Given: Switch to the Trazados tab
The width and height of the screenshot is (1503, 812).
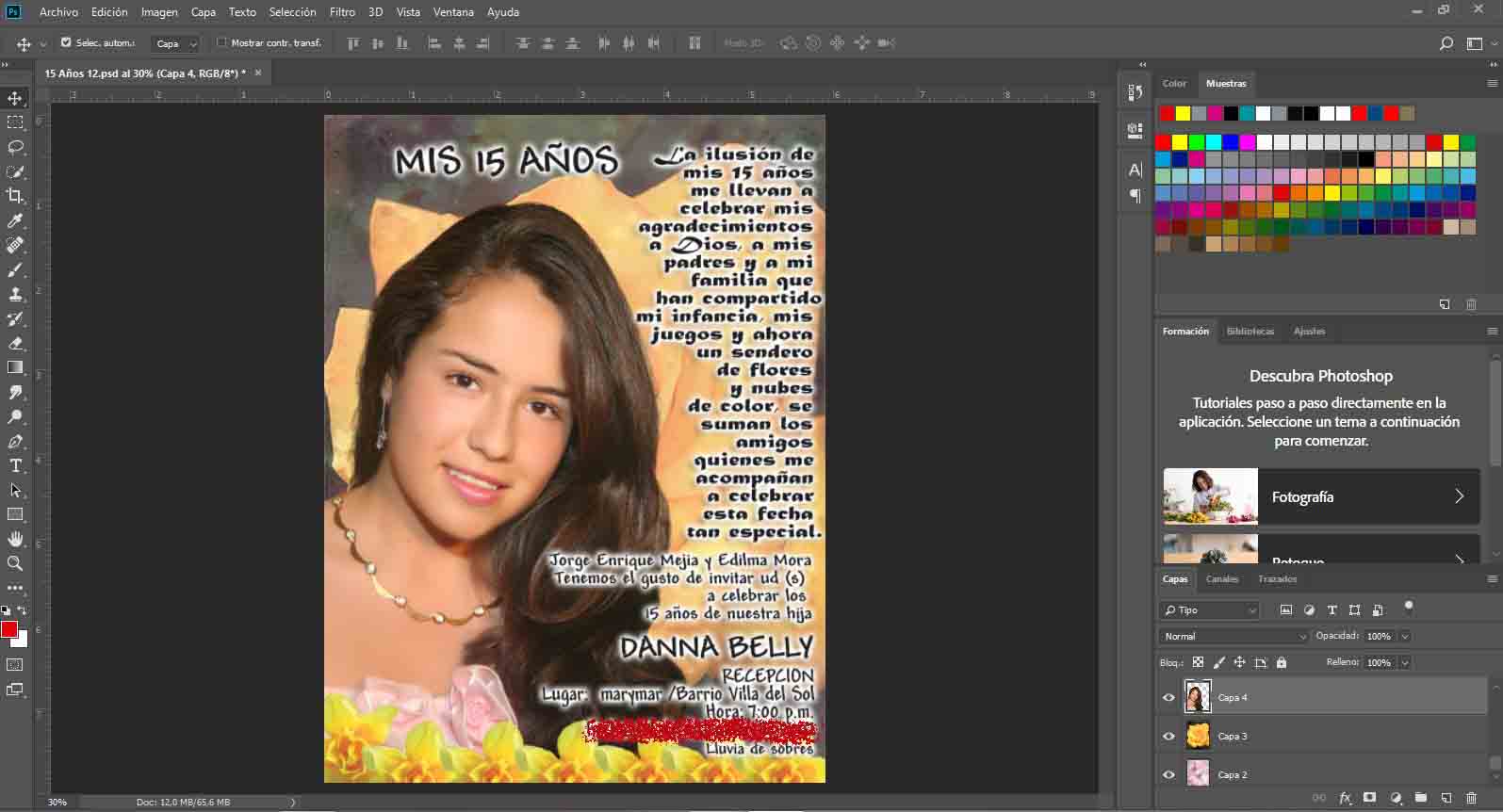Looking at the screenshot, I should coord(1278,579).
